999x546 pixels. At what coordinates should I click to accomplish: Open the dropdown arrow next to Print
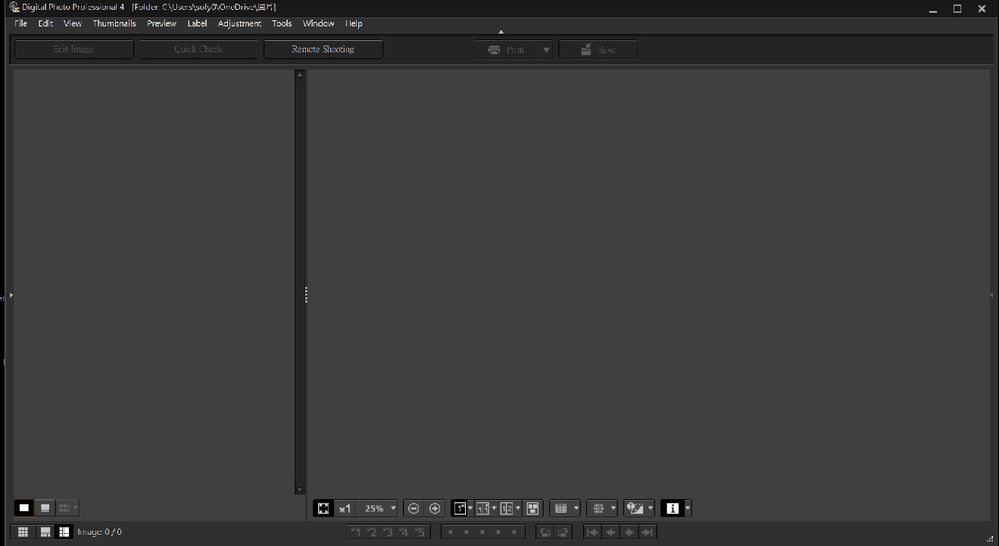point(546,50)
